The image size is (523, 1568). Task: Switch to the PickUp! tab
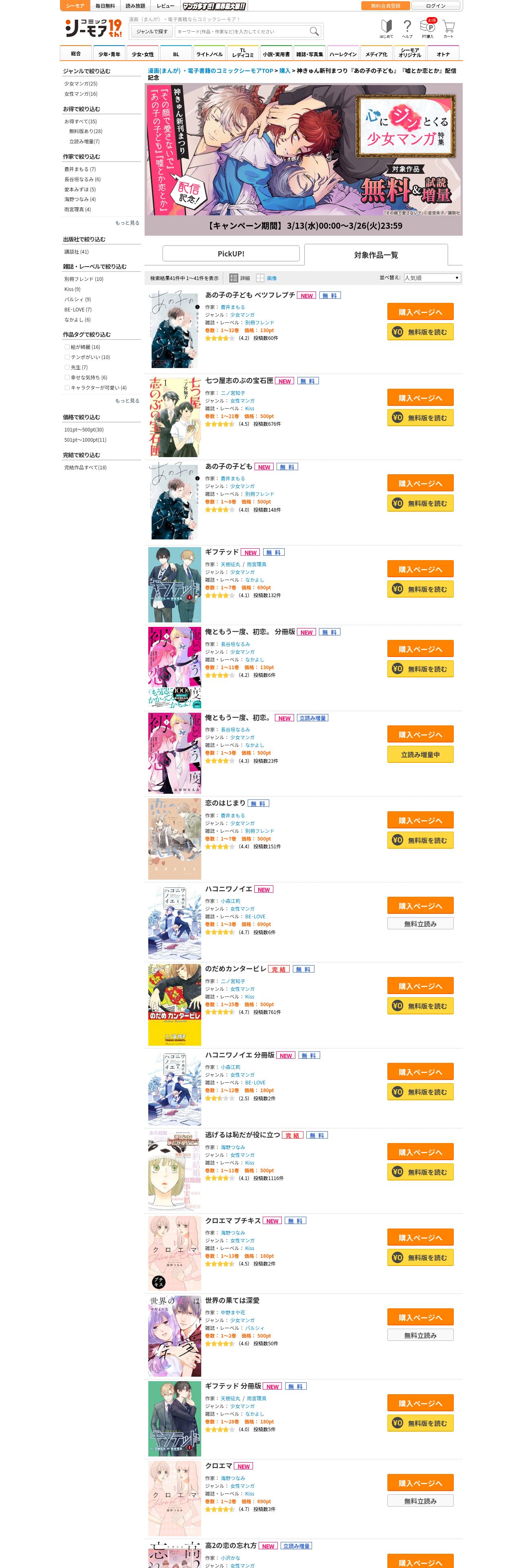(231, 254)
